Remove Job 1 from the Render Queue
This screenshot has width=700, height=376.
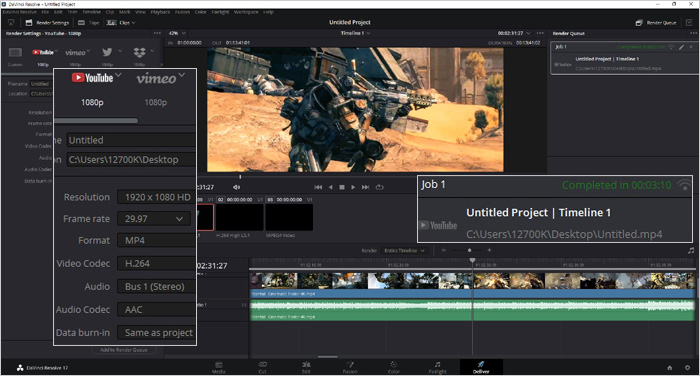pos(691,46)
